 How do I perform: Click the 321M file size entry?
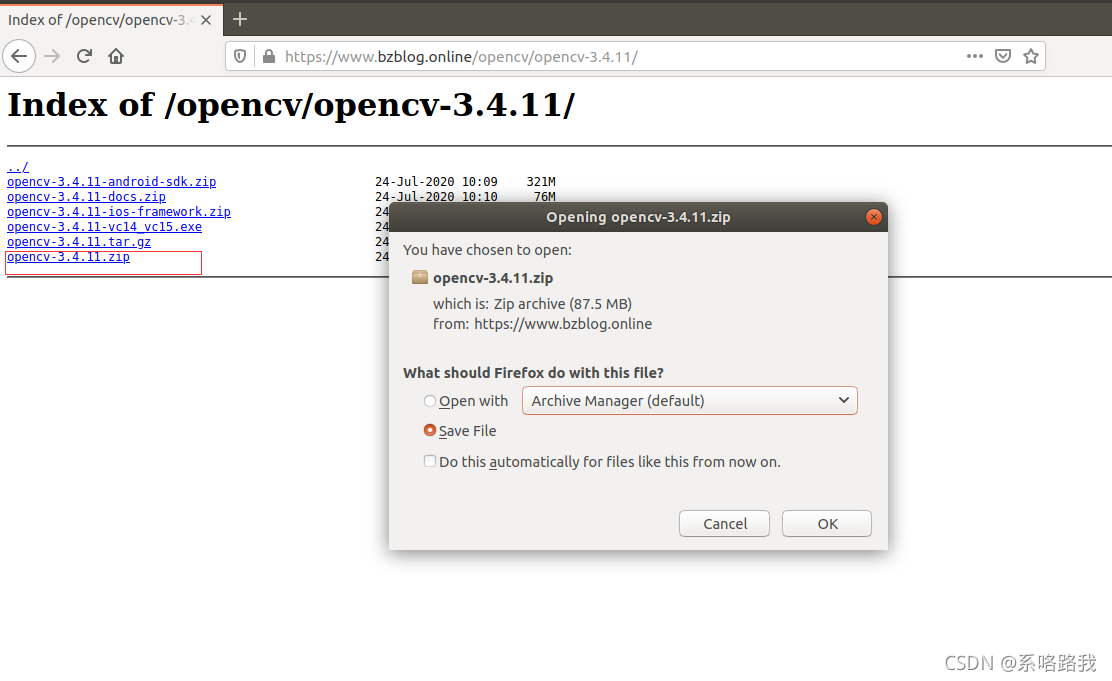click(x=541, y=182)
